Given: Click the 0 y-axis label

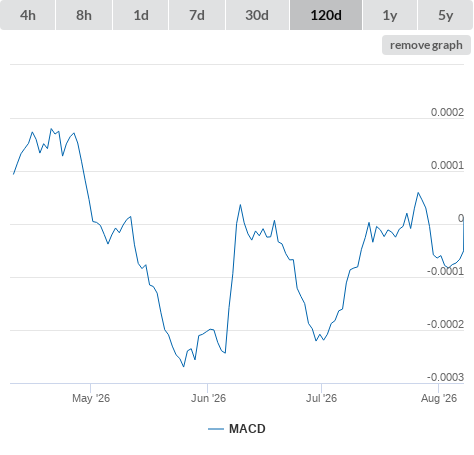Looking at the screenshot, I should 461,218.
